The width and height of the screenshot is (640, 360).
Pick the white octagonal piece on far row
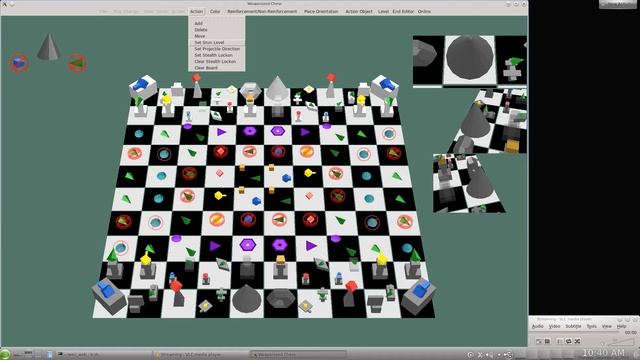[250, 90]
